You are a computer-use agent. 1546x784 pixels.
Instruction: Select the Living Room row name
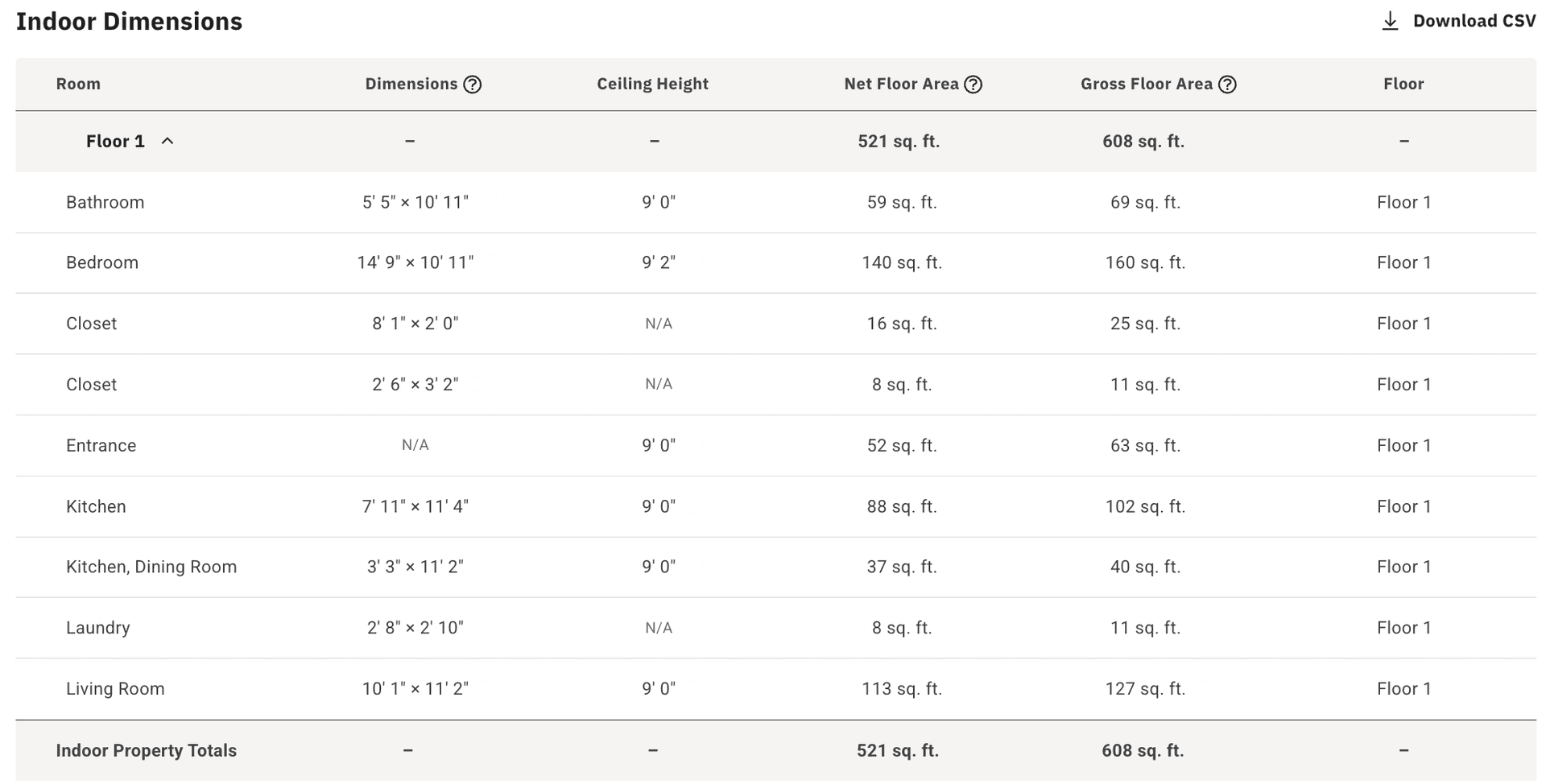[x=115, y=689]
